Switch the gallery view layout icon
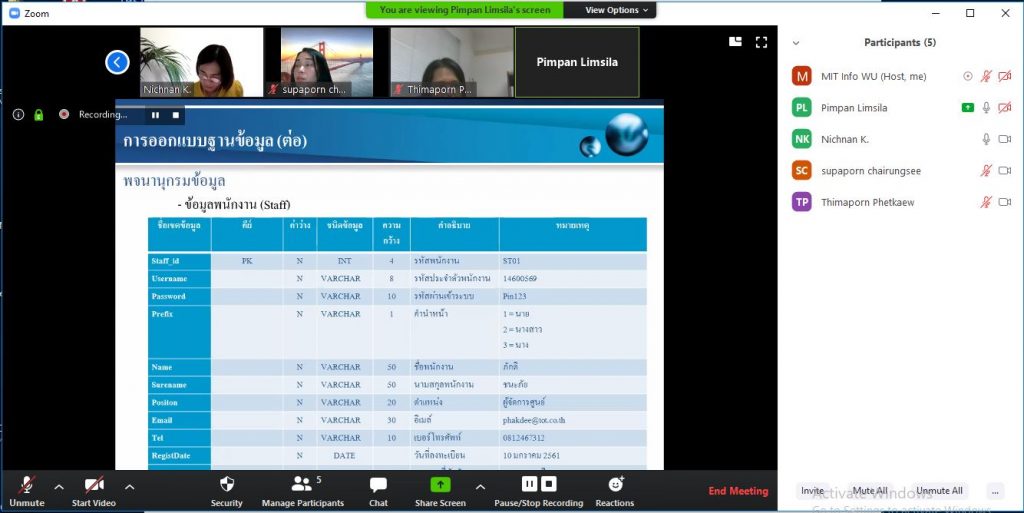1024x513 pixels. coord(735,42)
